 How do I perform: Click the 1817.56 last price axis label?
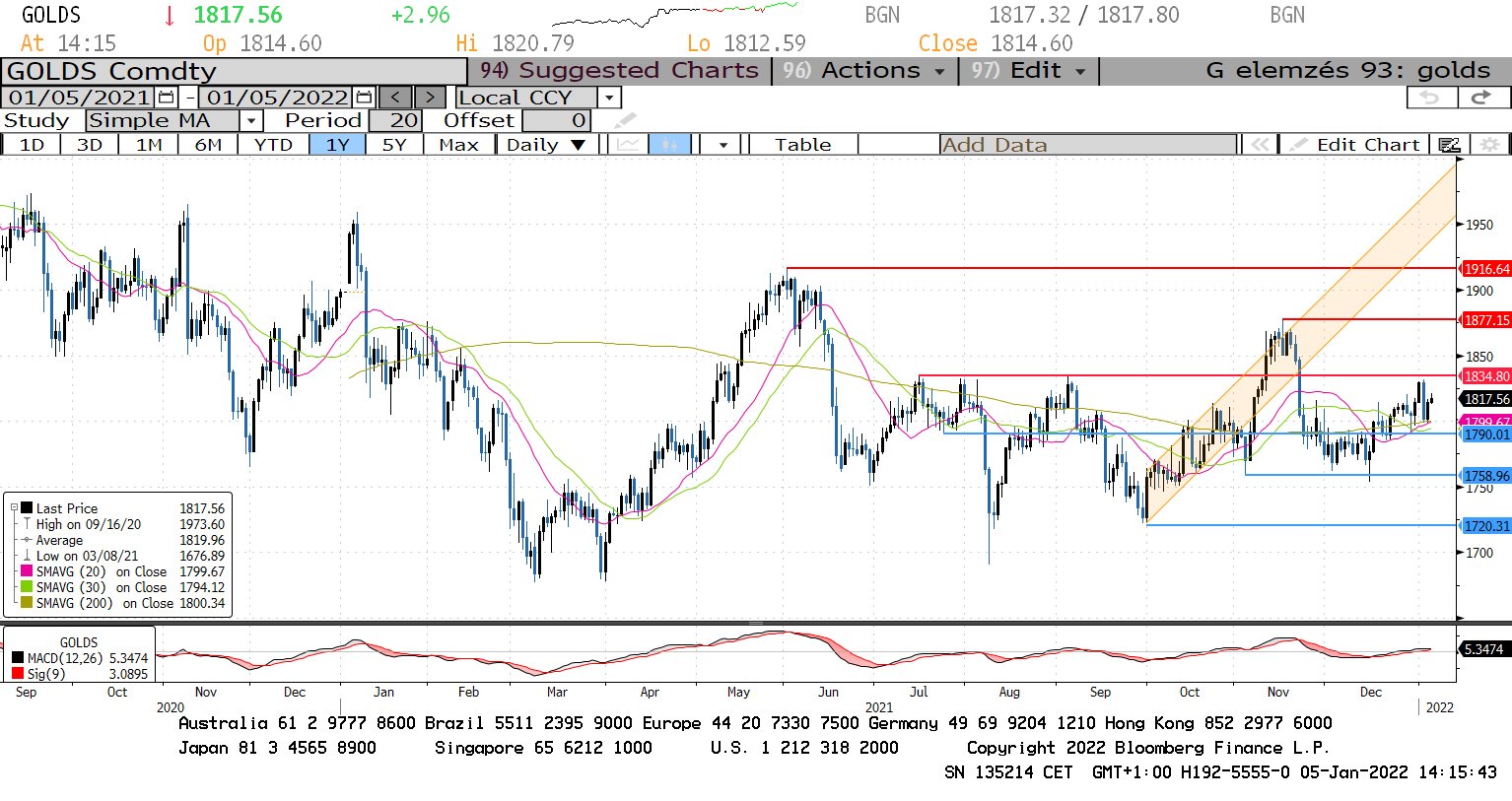click(1486, 399)
